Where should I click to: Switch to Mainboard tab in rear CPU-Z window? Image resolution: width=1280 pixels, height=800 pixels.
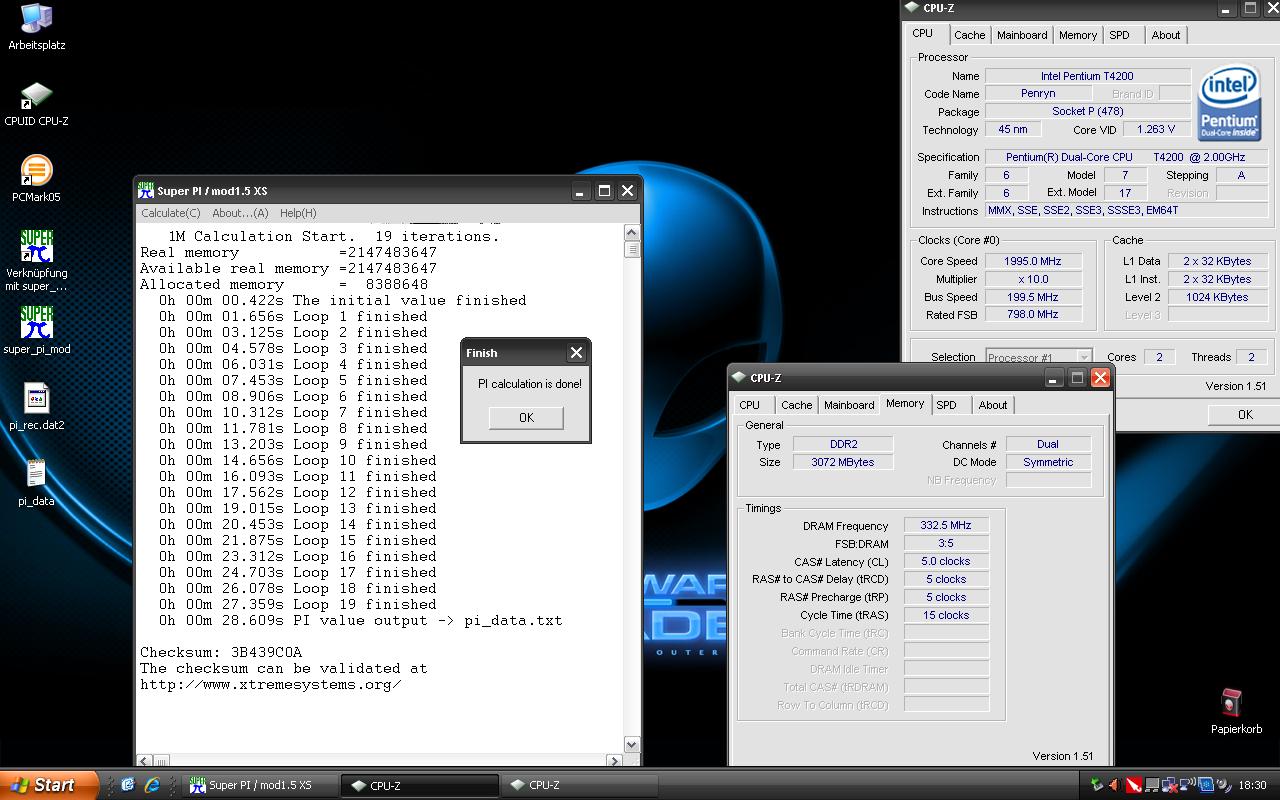tap(1022, 35)
